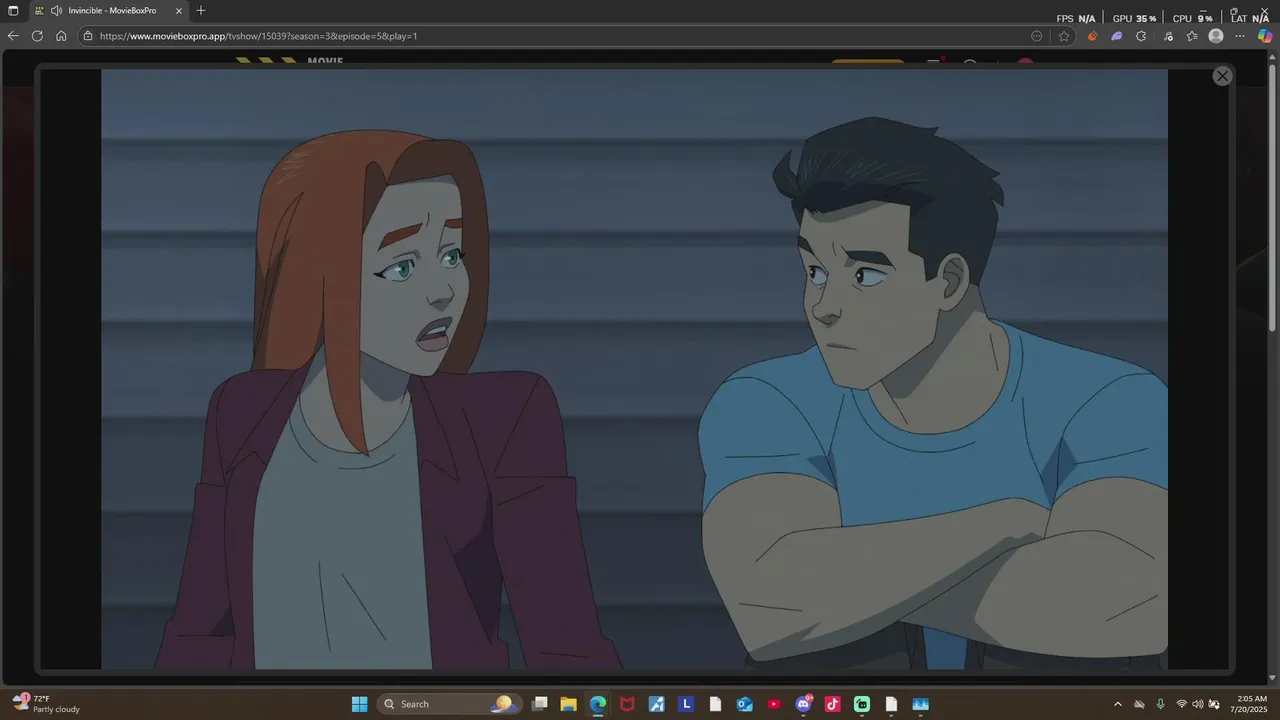
Task: Open the rightmost blue photo app on taskbar
Action: 920,704
